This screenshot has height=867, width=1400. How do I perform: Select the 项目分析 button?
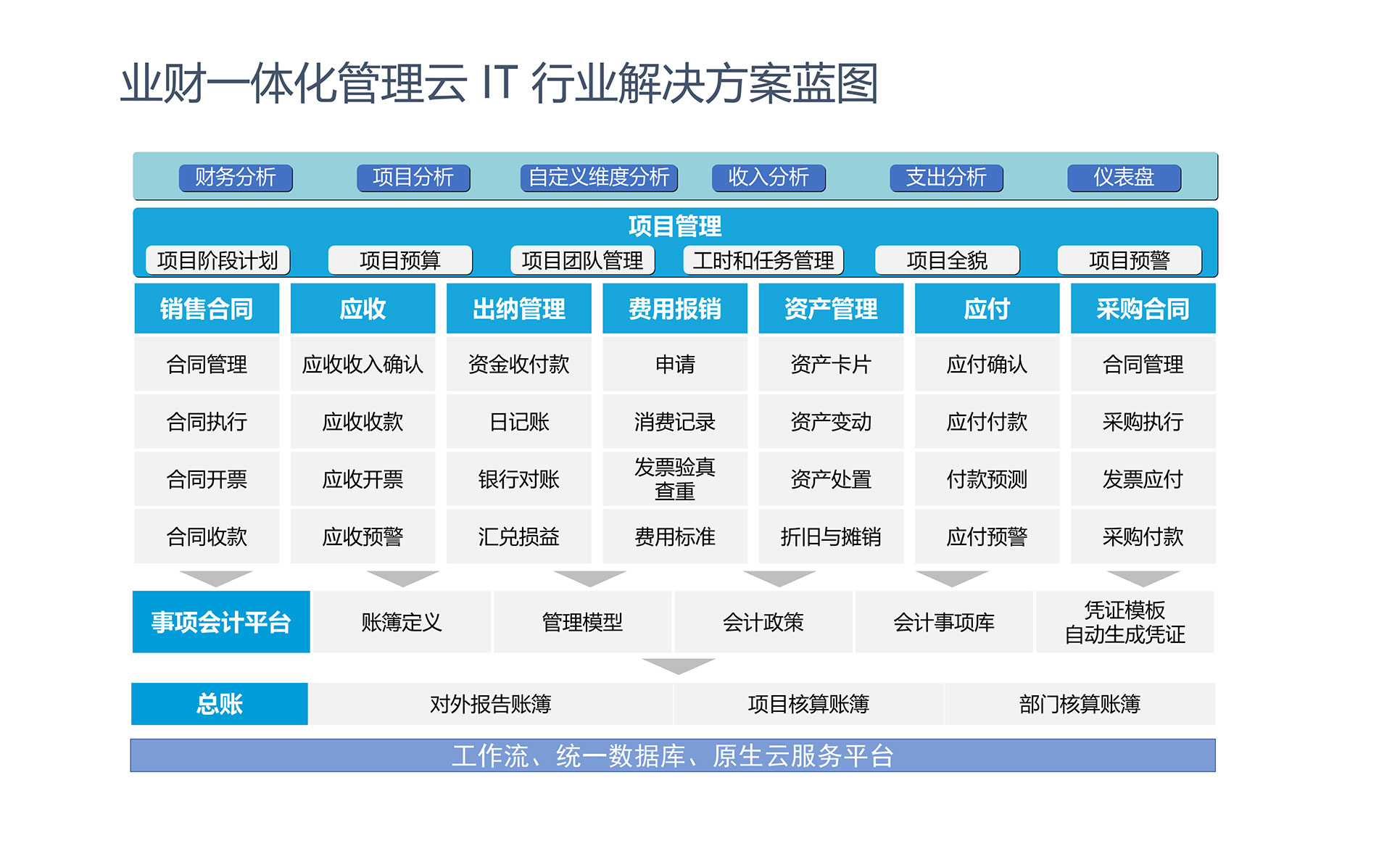[413, 178]
